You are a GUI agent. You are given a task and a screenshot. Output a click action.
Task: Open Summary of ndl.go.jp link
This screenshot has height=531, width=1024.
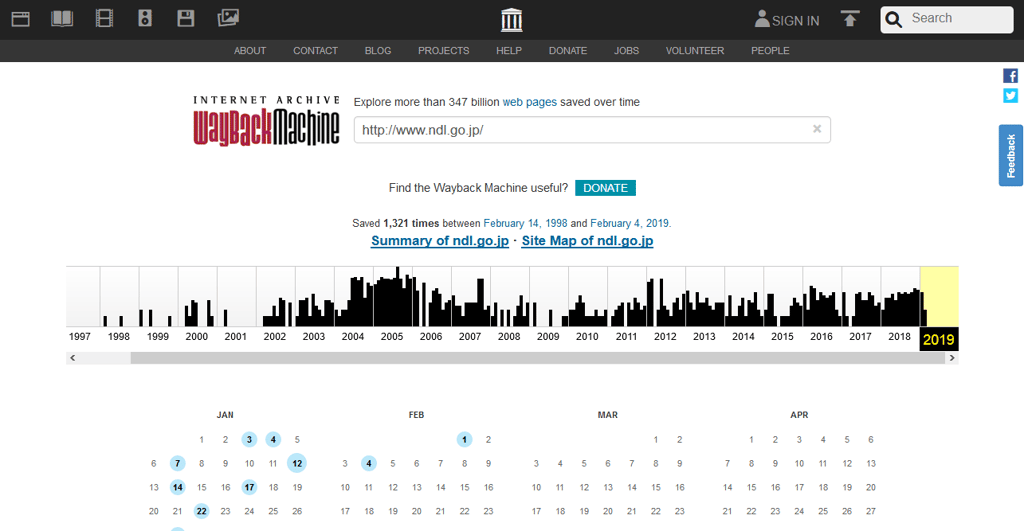(439, 241)
